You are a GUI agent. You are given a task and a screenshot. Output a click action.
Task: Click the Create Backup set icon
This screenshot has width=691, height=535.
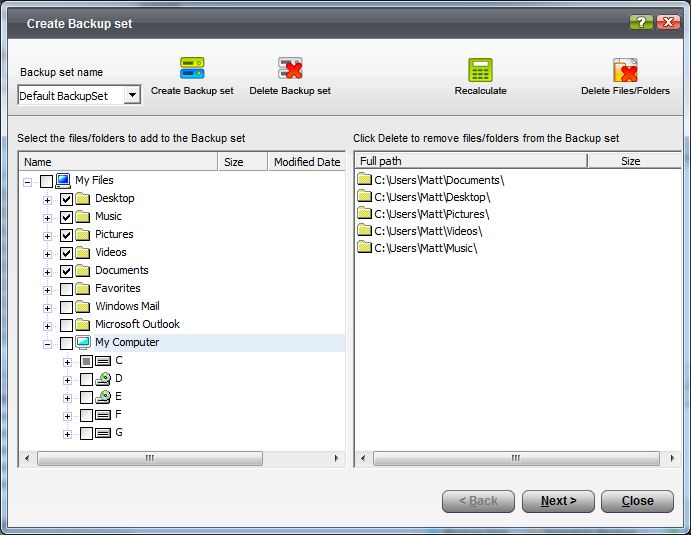point(192,68)
